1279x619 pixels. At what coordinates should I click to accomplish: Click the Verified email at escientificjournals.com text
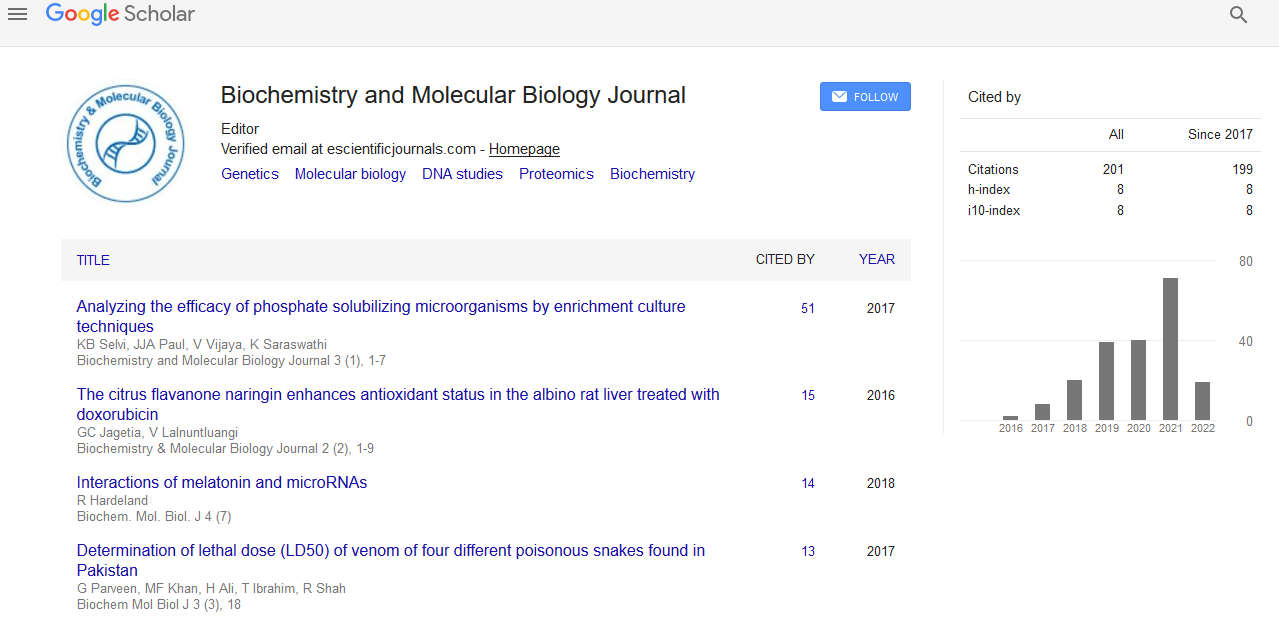(348, 149)
